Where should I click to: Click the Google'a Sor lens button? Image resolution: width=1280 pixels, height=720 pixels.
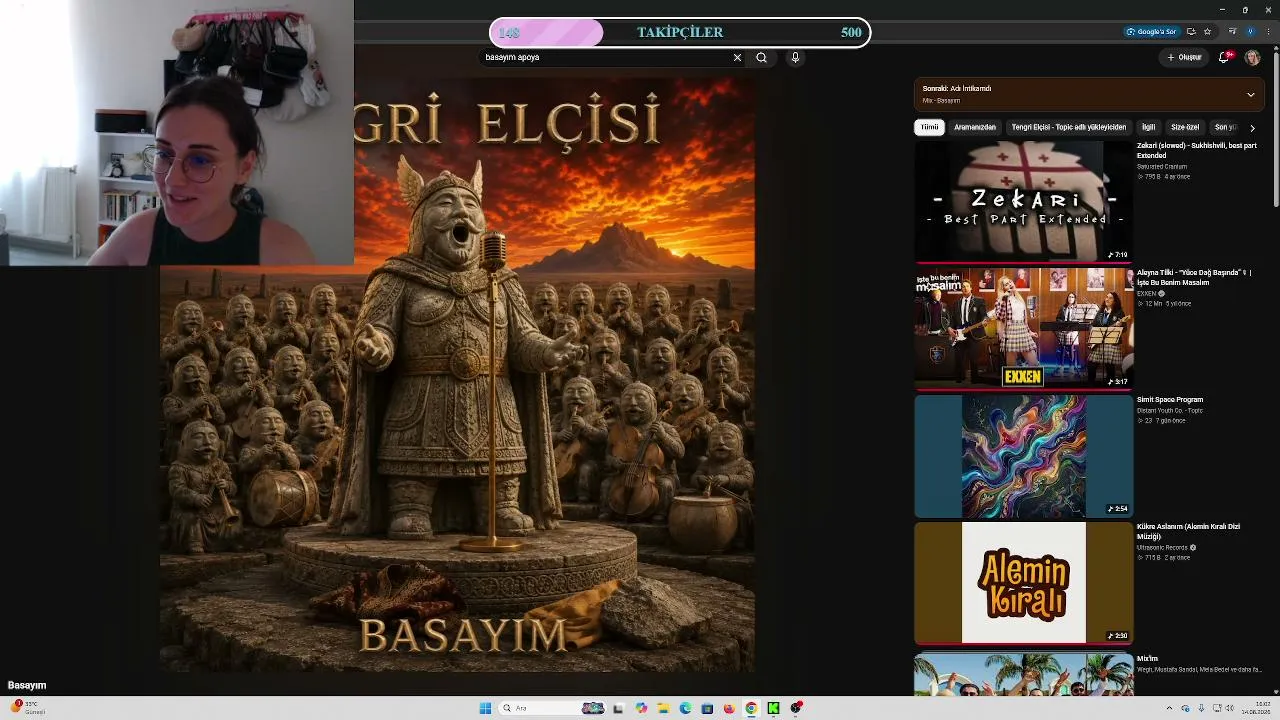(x=1151, y=31)
